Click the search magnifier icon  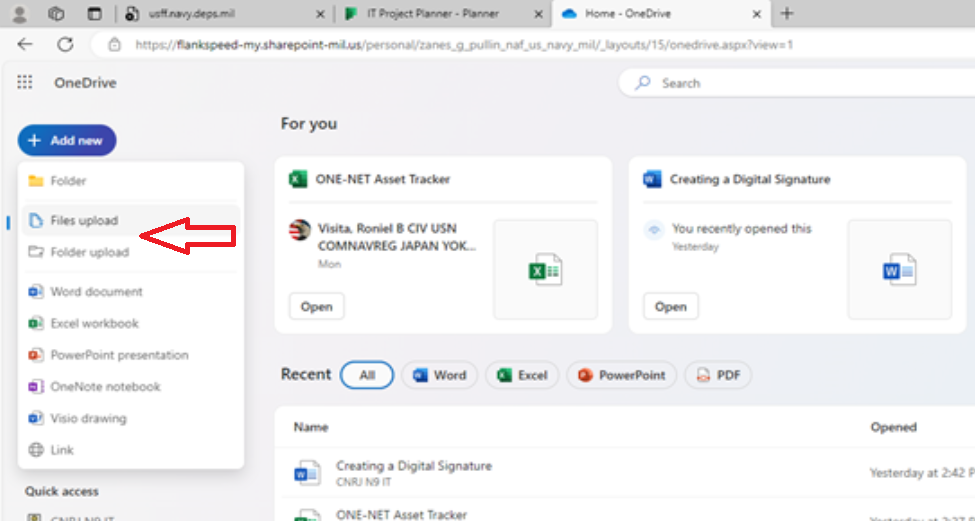pos(643,83)
